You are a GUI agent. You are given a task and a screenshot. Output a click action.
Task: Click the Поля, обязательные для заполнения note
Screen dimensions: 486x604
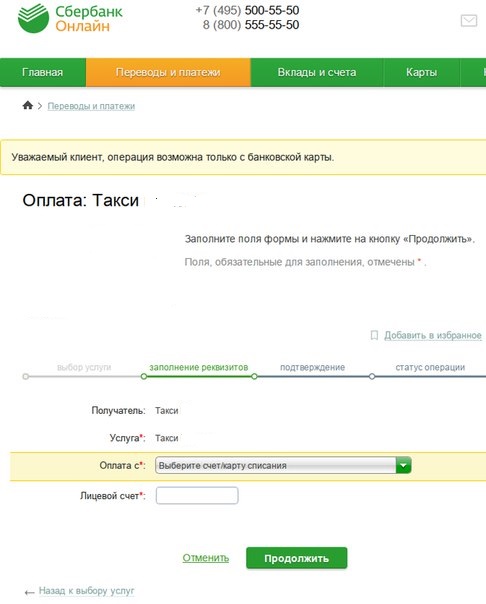click(305, 262)
